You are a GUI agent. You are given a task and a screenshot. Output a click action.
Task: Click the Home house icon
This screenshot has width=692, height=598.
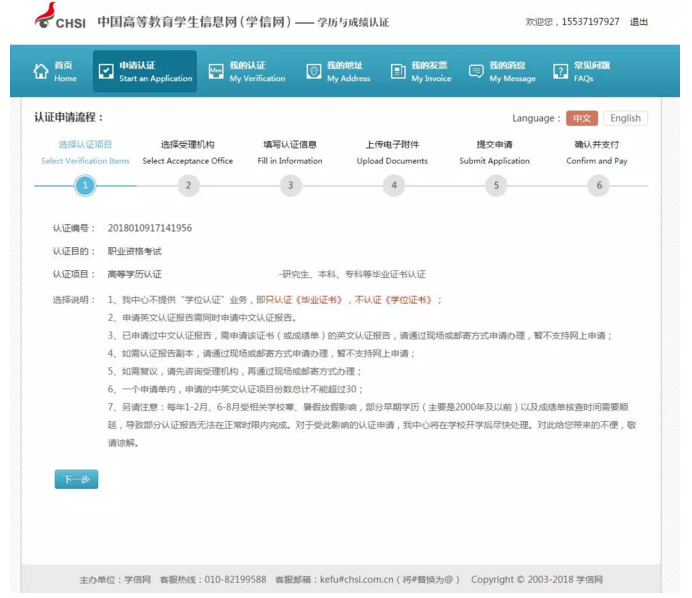[41, 72]
